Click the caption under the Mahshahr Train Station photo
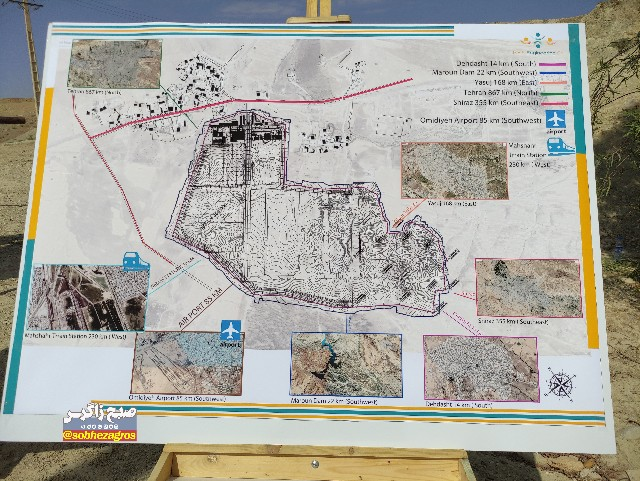The image size is (640, 481). pos(76,336)
